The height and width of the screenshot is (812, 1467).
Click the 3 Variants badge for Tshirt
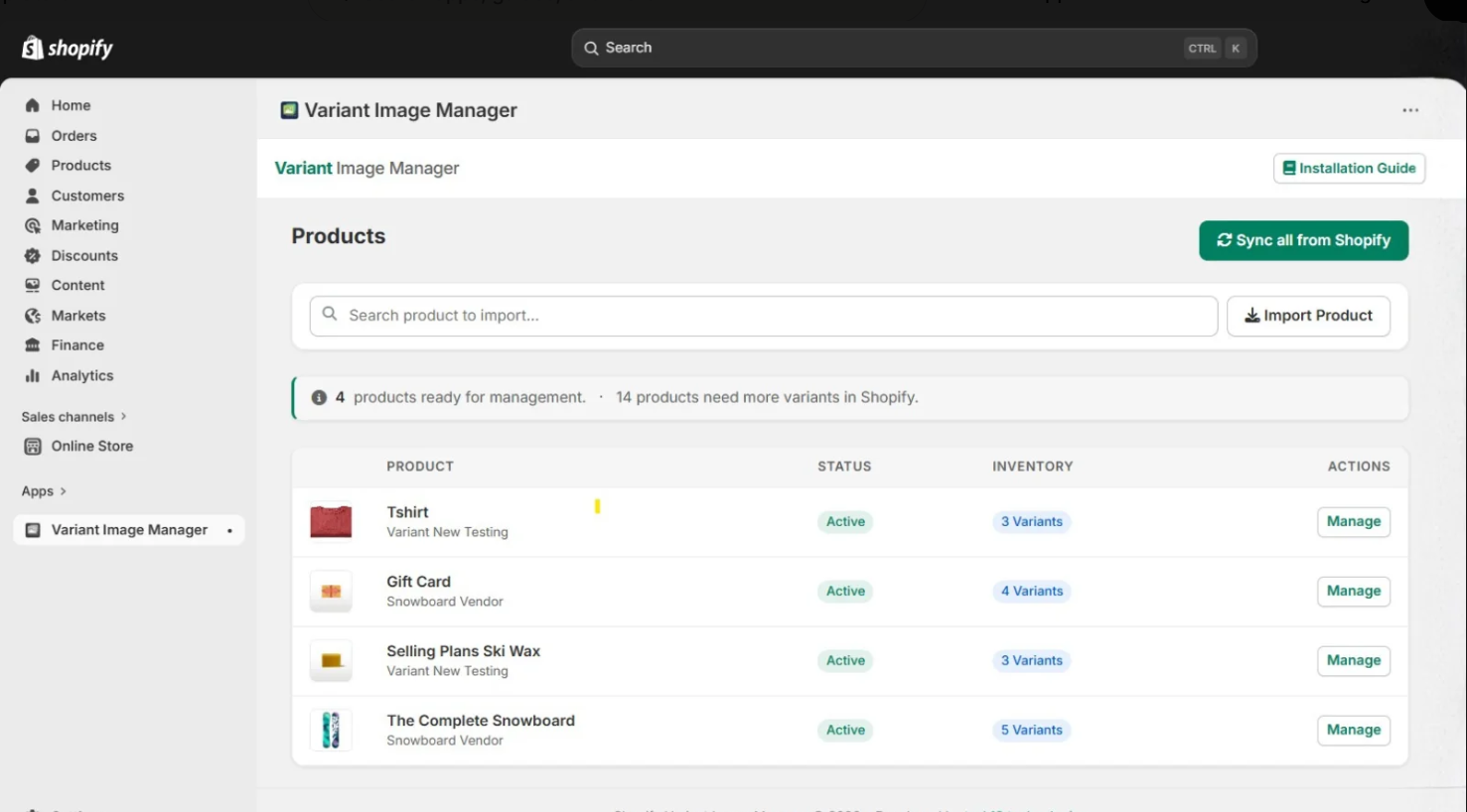[1032, 521]
